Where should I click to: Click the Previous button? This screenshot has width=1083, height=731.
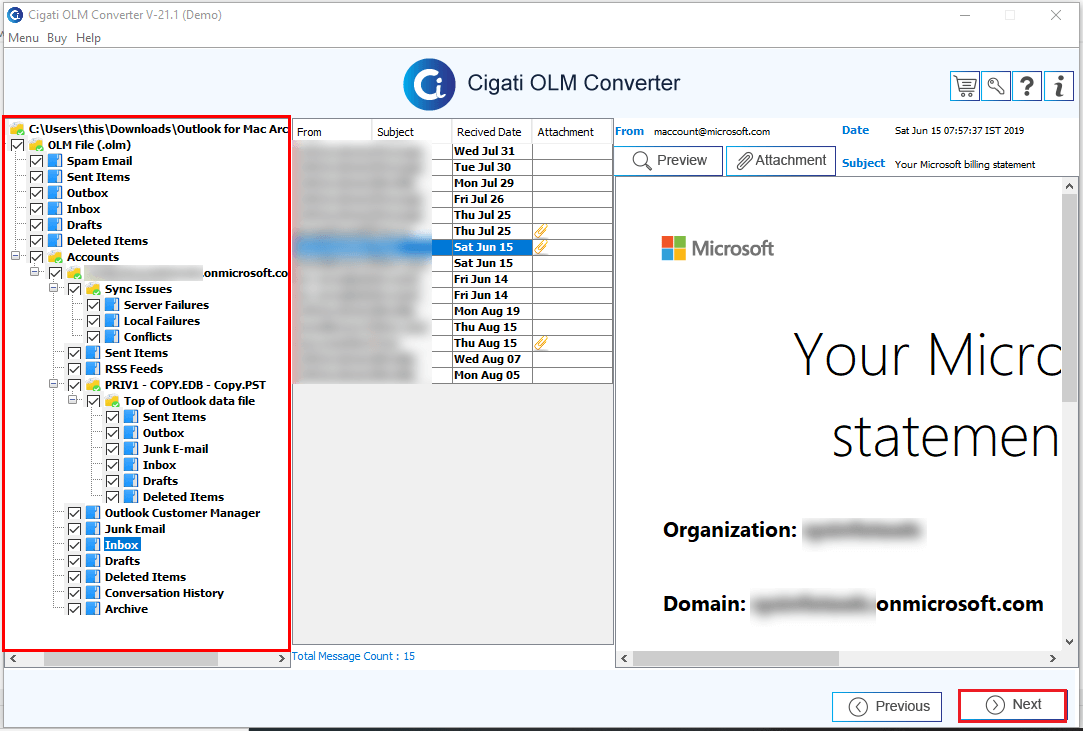point(887,706)
